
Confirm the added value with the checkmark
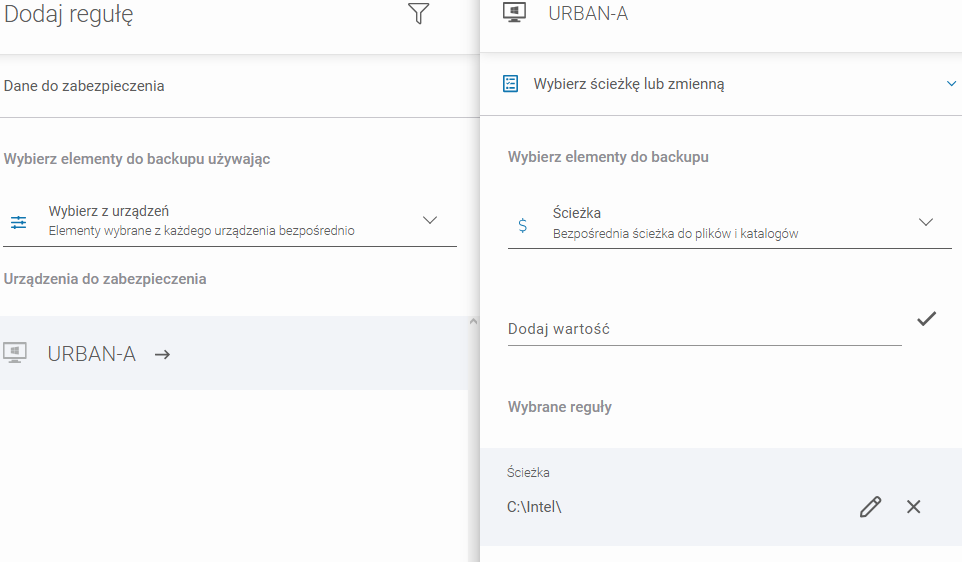[926, 319]
